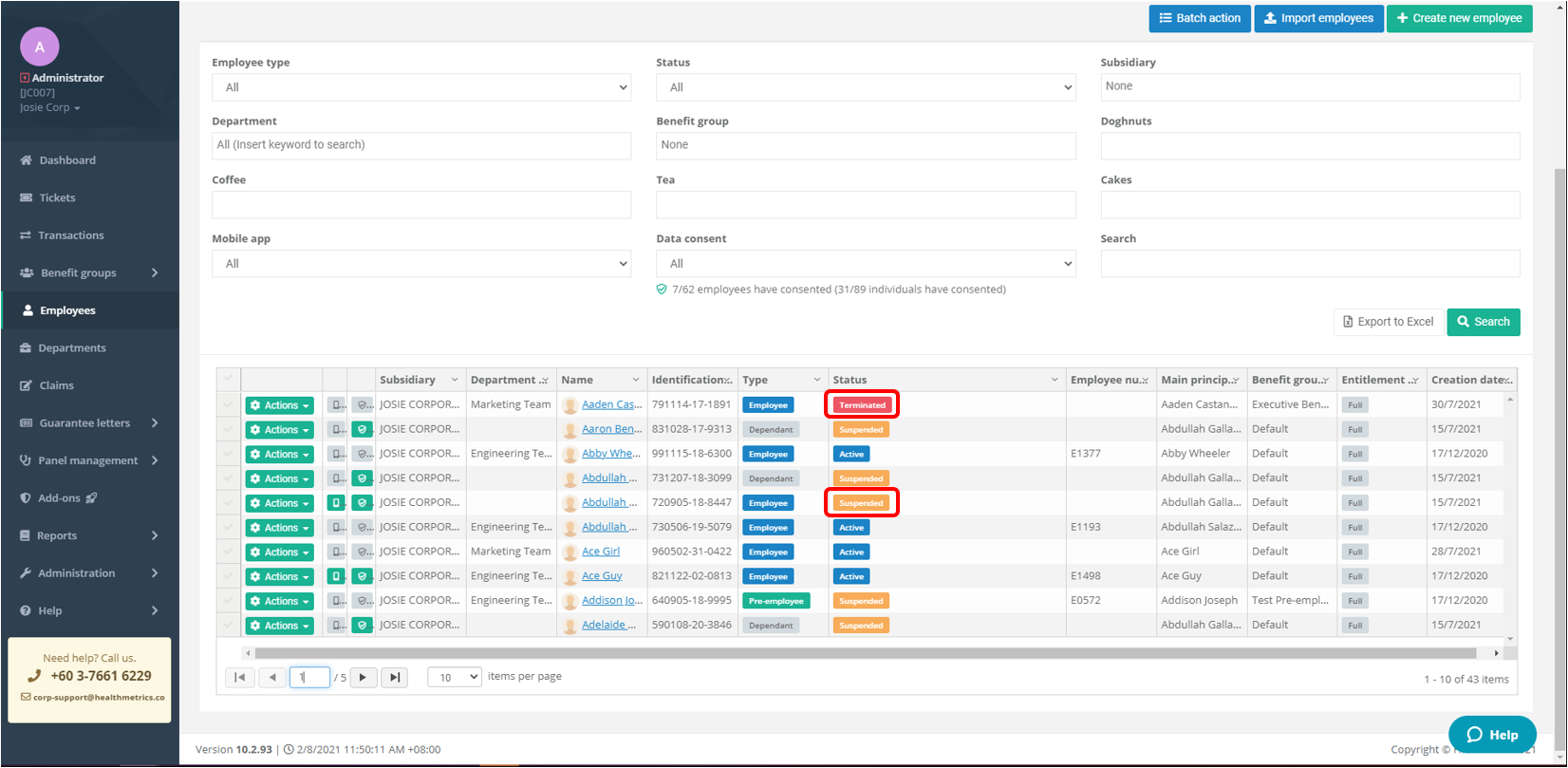This screenshot has width=1568, height=768.
Task: Open the Employee type dropdown
Action: tap(420, 87)
